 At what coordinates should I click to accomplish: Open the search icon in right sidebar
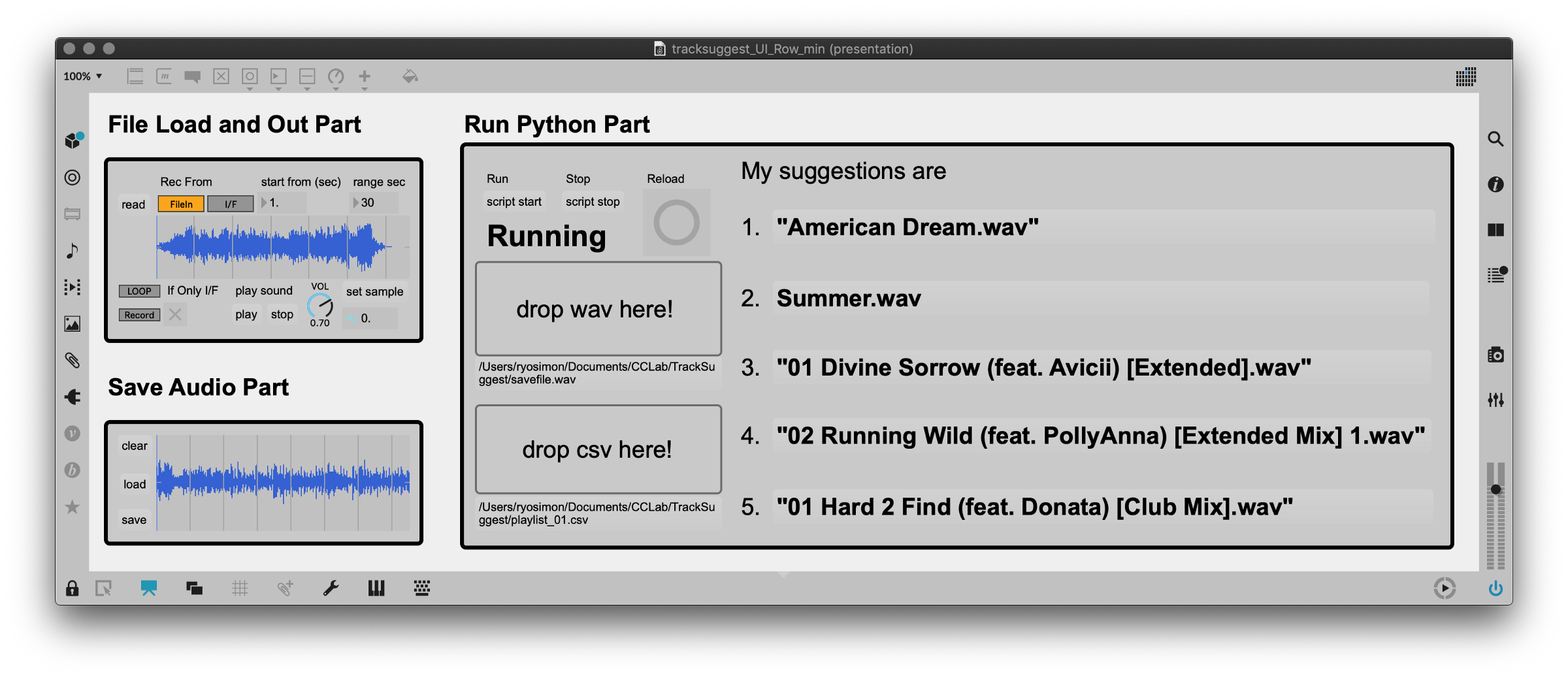(1495, 139)
